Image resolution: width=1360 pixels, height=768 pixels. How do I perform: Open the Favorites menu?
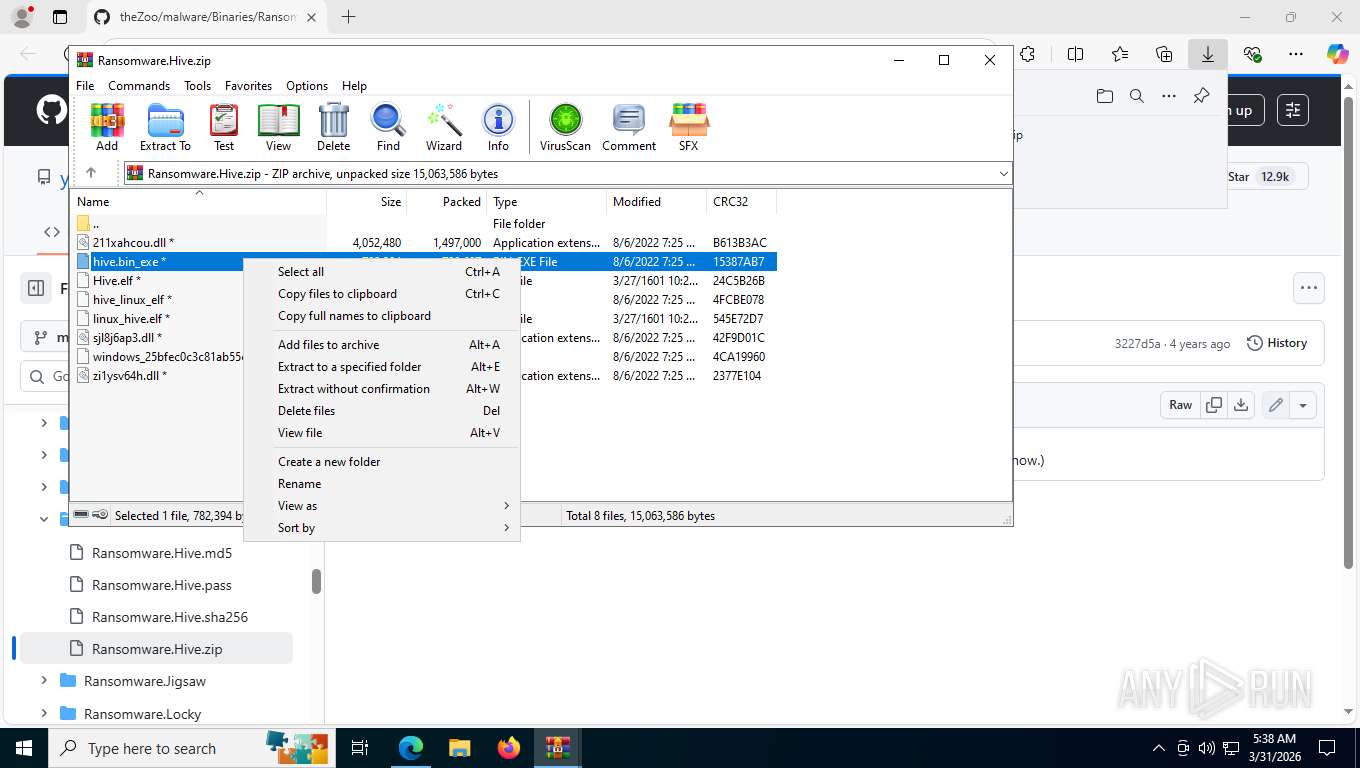click(248, 86)
